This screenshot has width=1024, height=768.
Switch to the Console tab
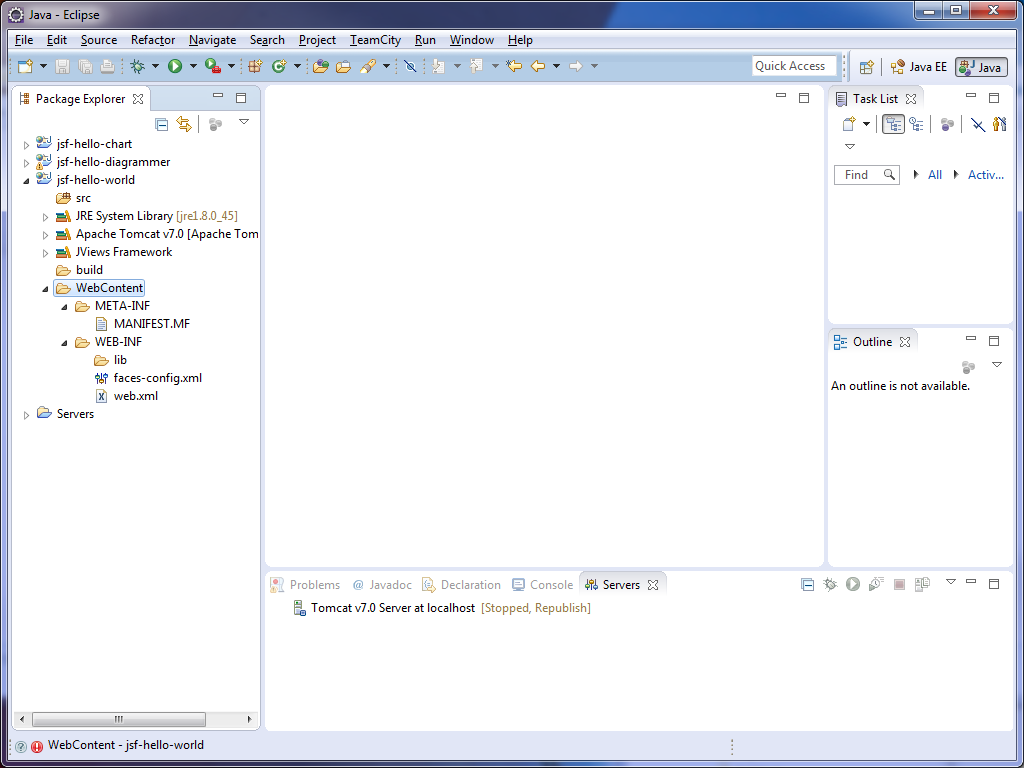click(x=551, y=585)
